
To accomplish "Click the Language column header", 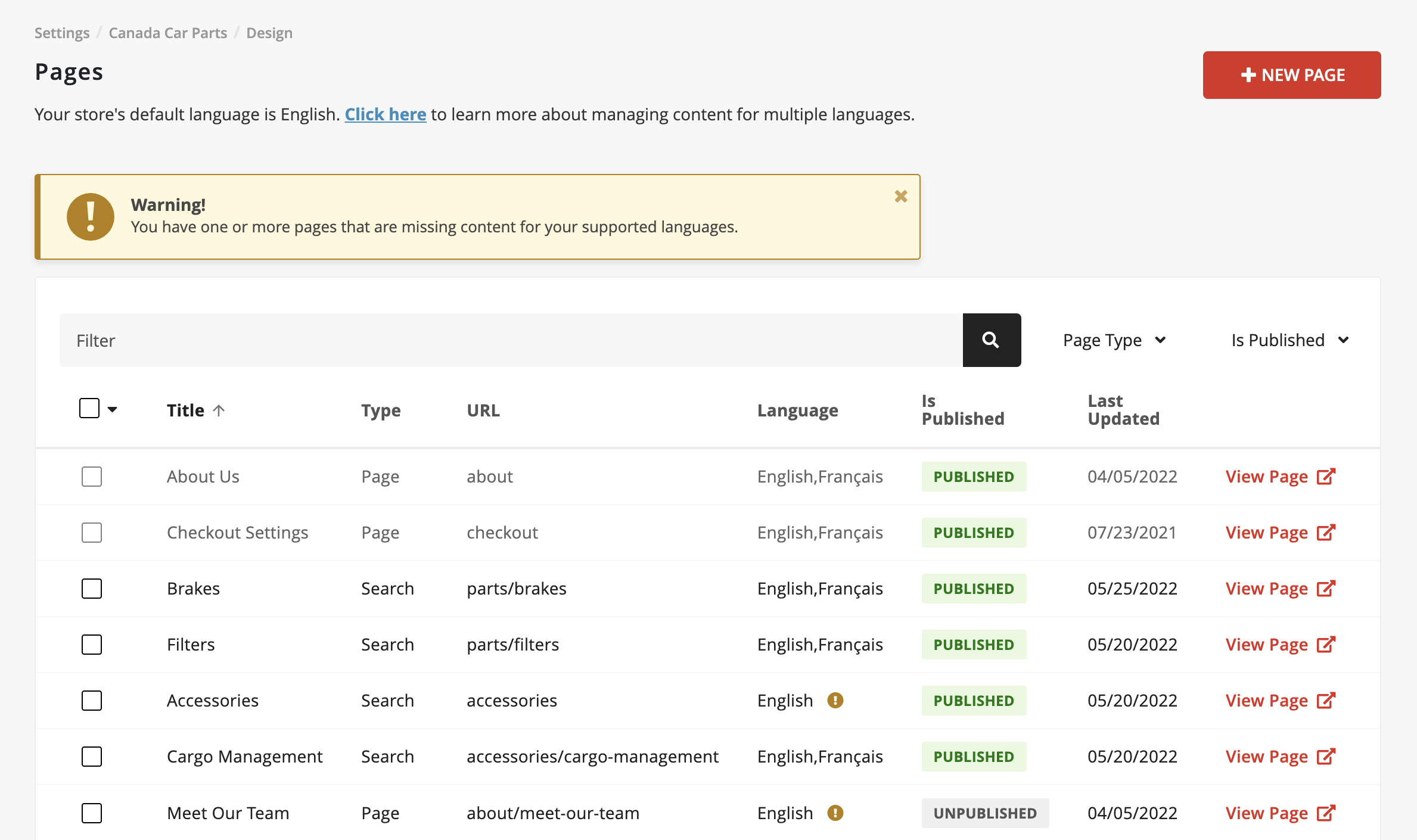I will pyautogui.click(x=798, y=410).
